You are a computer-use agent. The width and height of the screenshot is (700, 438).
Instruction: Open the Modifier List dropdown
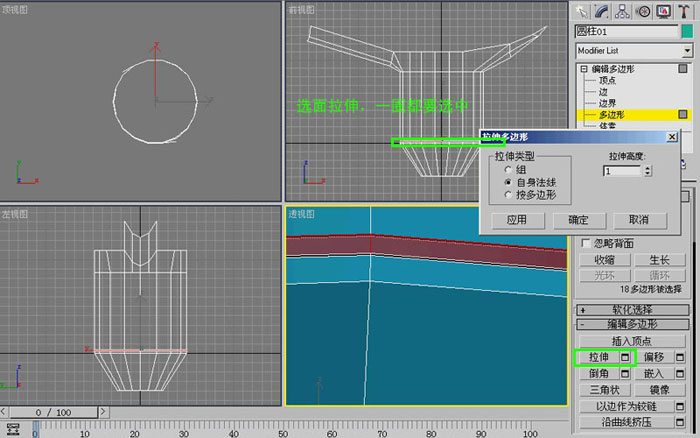[x=687, y=51]
